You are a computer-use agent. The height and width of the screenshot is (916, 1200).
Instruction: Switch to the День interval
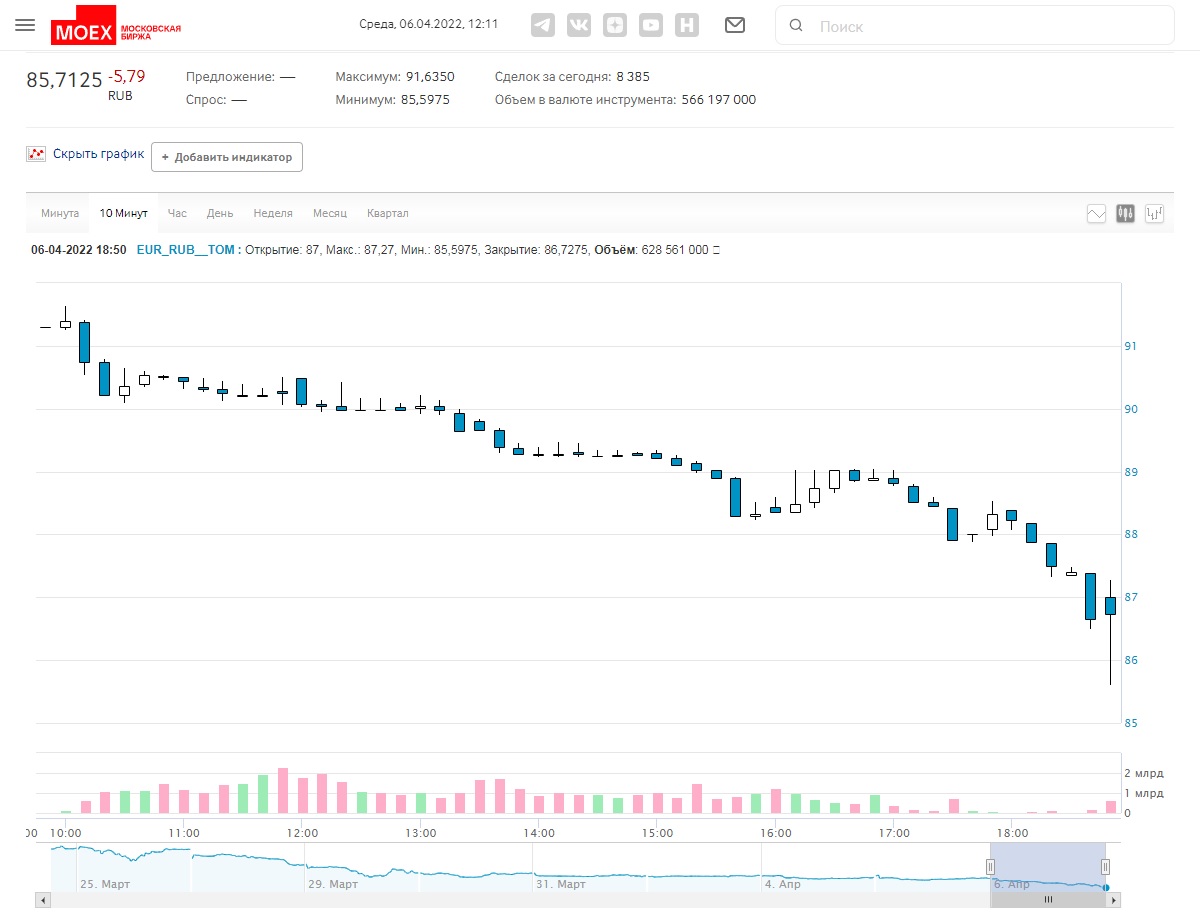point(220,213)
